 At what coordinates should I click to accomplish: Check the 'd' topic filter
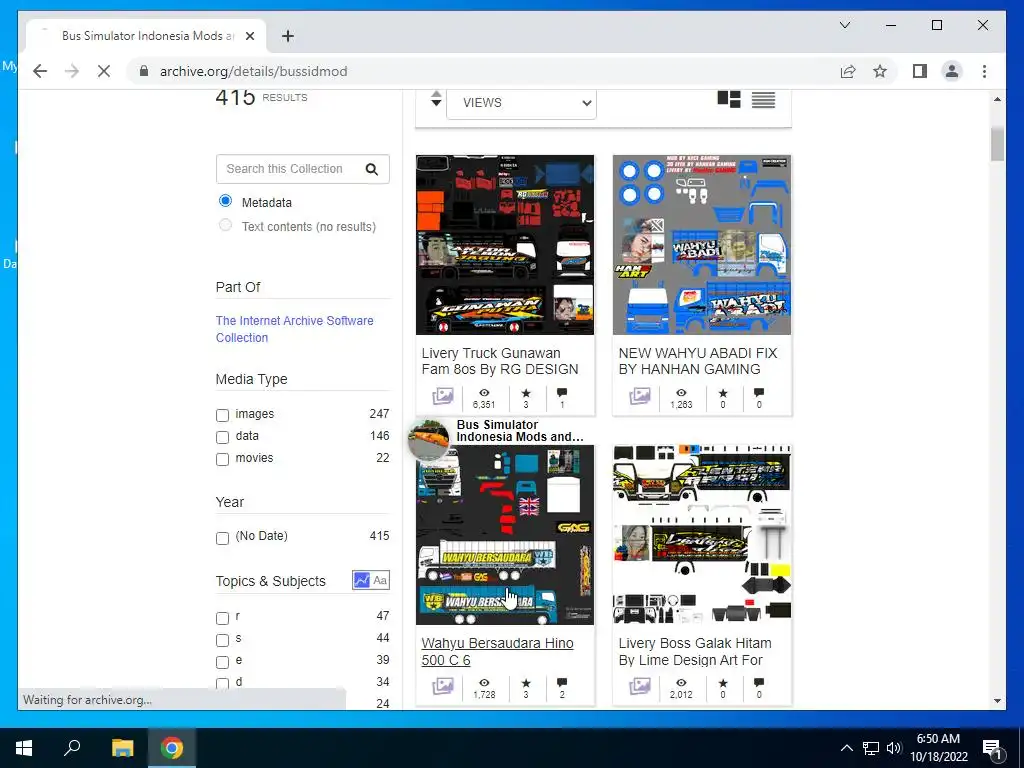(223, 683)
